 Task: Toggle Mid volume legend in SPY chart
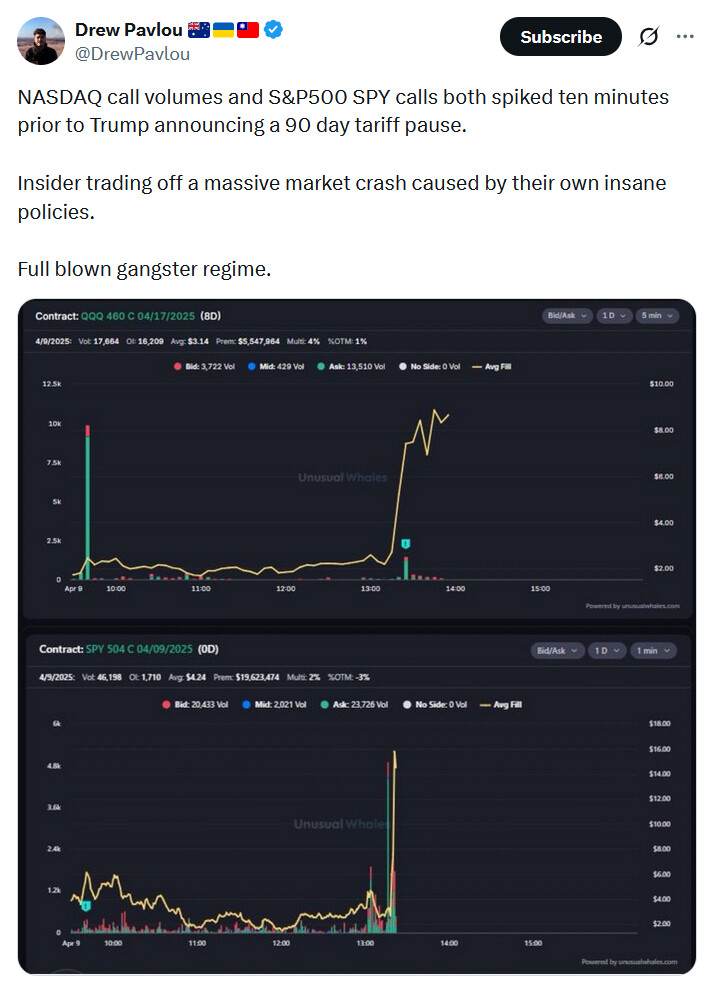click(274, 704)
